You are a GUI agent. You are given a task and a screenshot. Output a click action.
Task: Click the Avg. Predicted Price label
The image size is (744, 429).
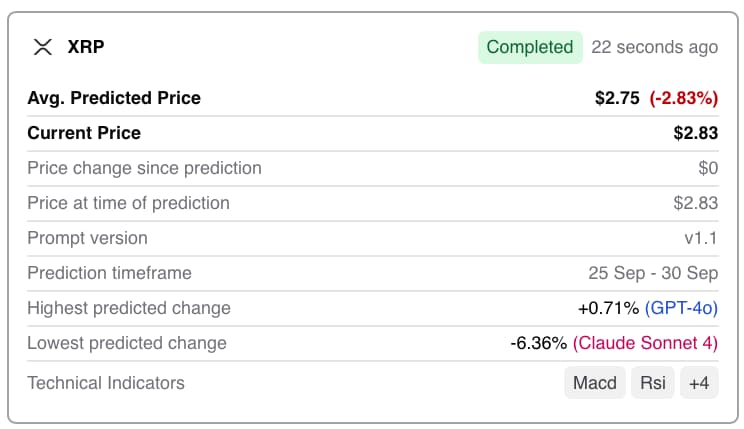[114, 98]
